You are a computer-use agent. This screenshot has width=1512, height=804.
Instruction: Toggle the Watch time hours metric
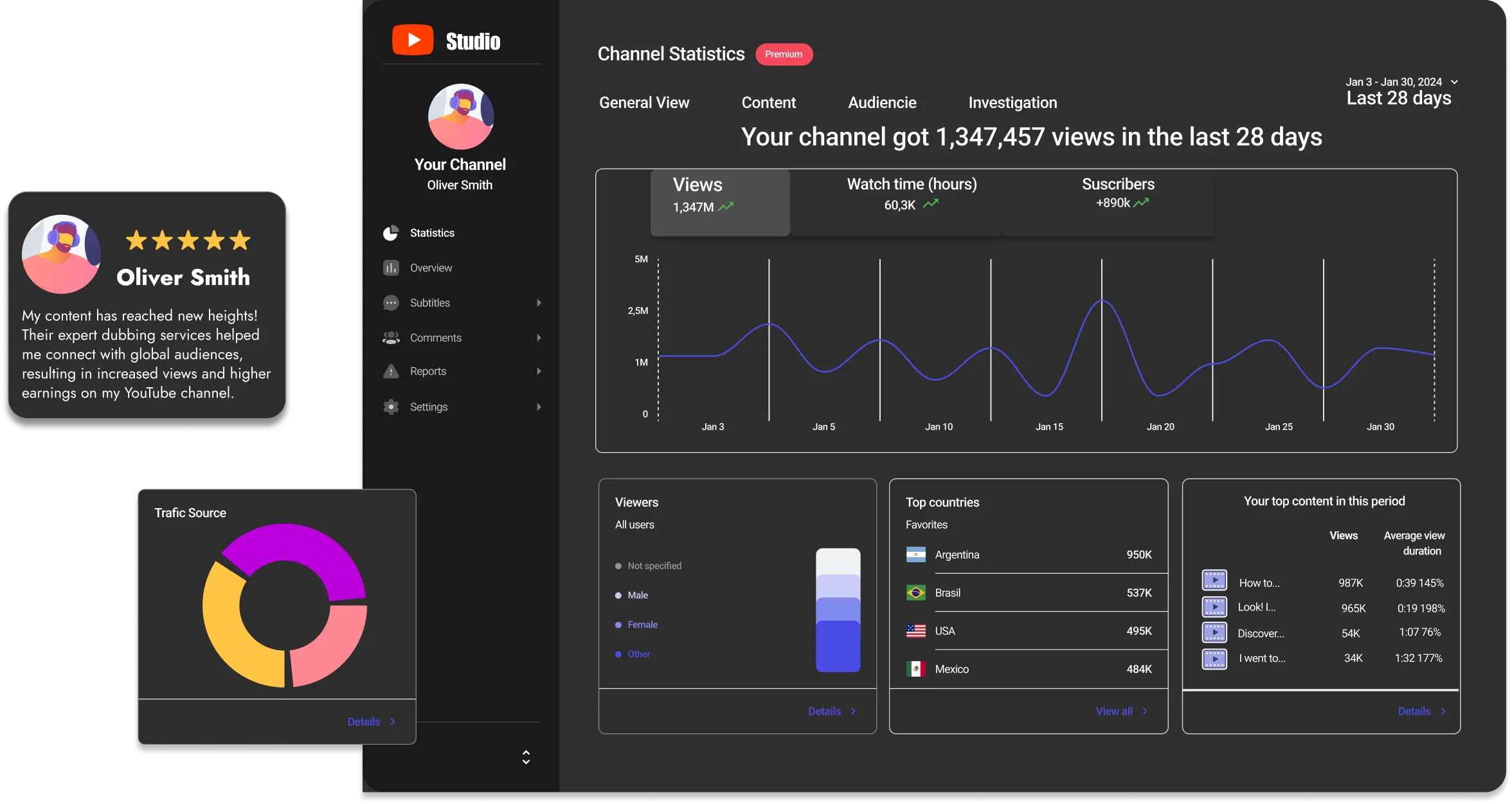pos(911,196)
